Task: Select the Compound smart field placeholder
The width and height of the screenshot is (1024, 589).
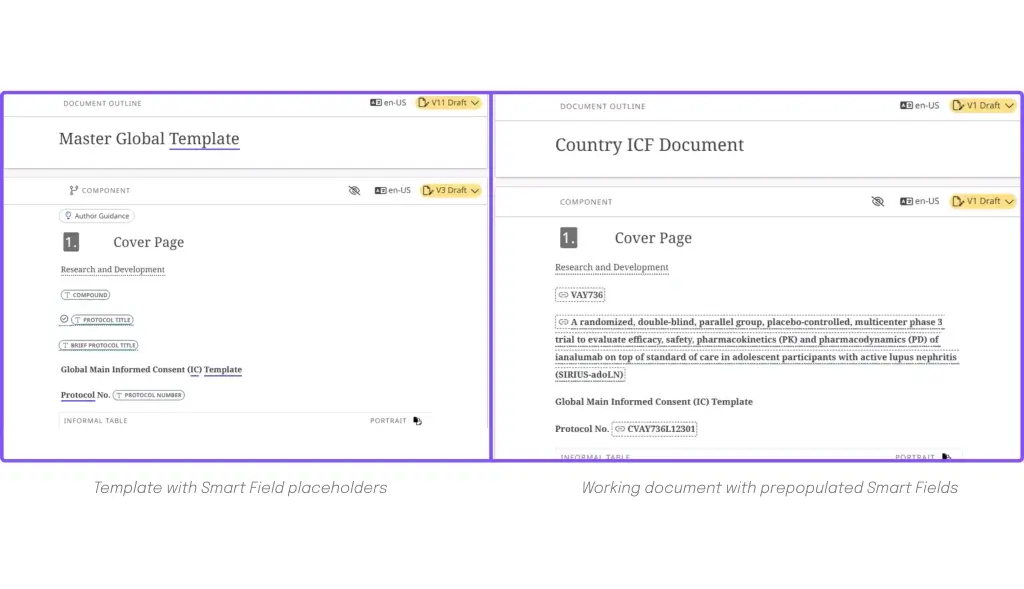Action: [86, 295]
